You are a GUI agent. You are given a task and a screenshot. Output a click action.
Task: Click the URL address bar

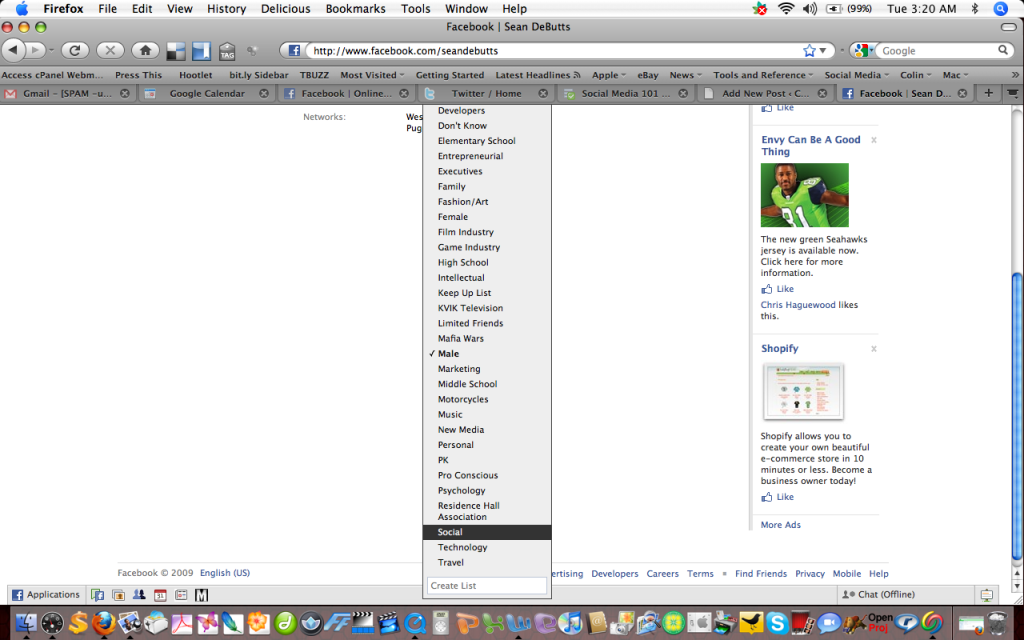click(x=555, y=50)
